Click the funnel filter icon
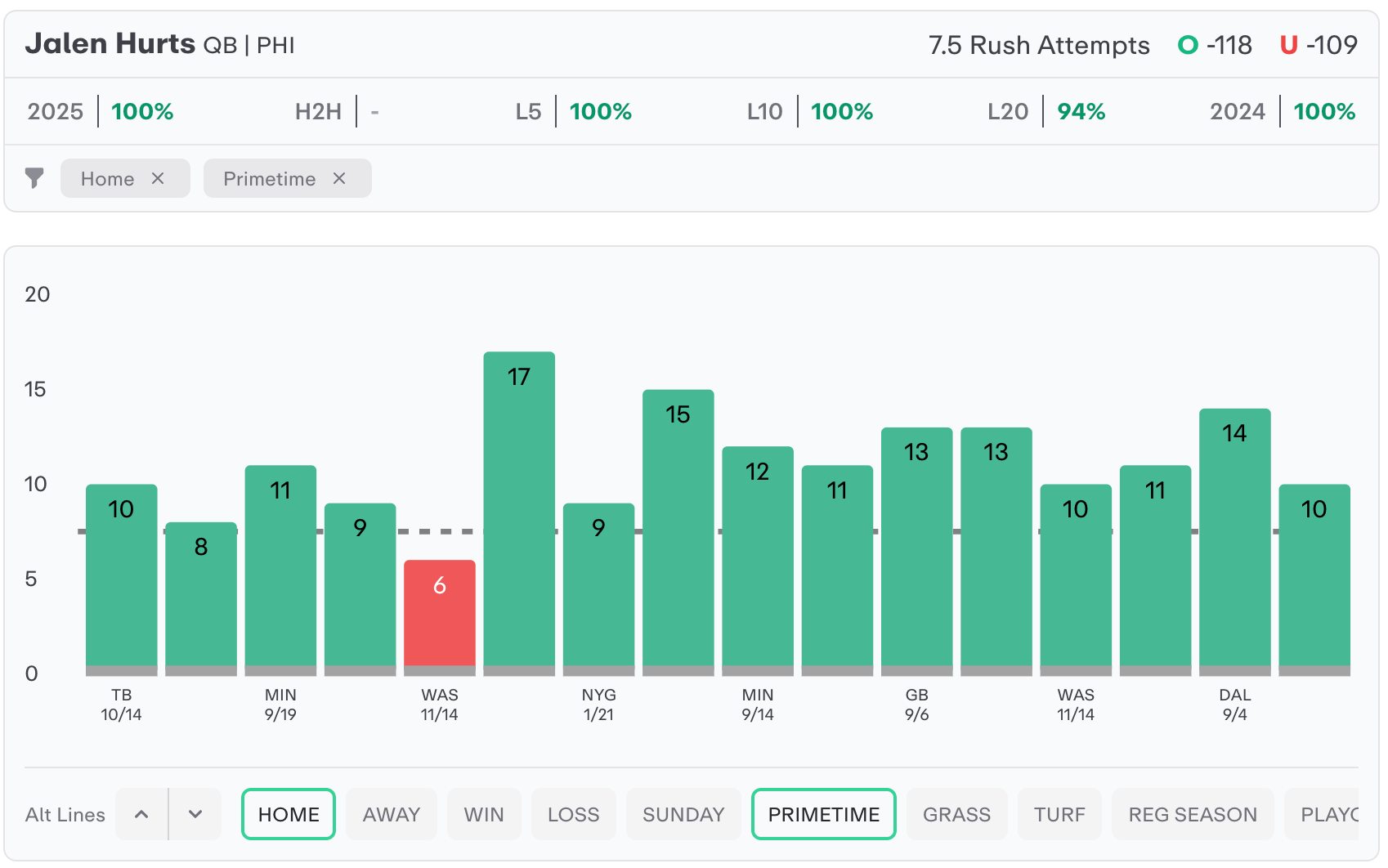The image size is (1388, 868). (x=34, y=178)
